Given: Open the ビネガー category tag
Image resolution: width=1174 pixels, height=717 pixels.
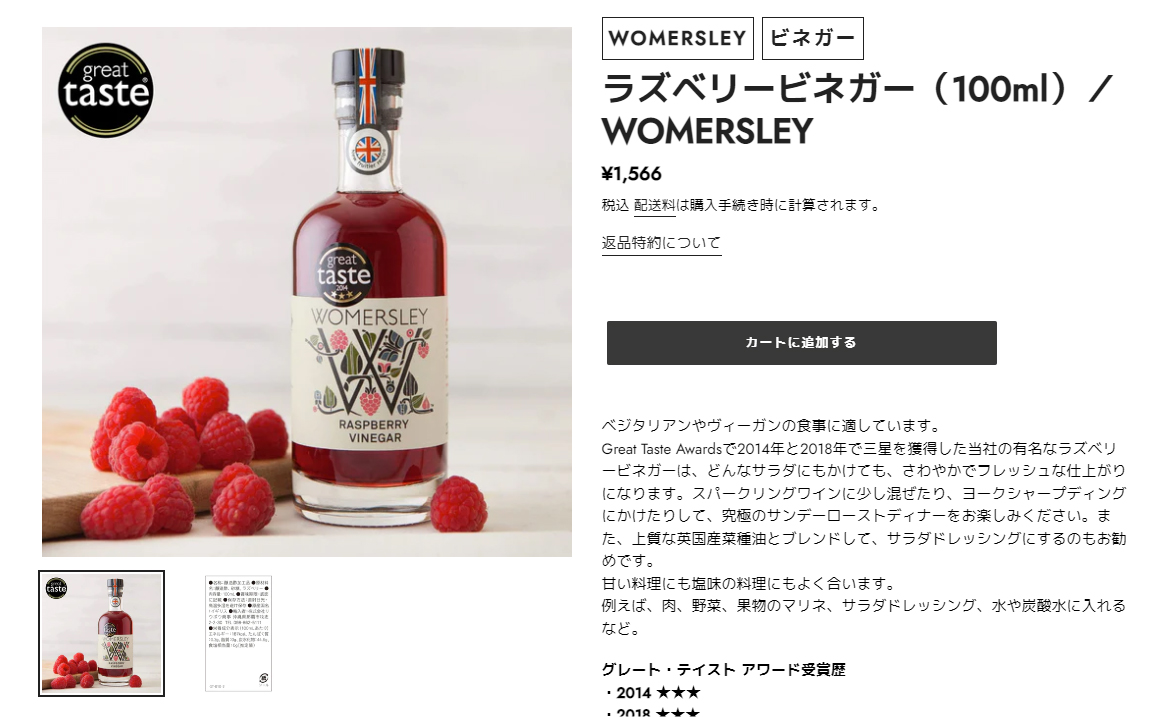Looking at the screenshot, I should pyautogui.click(x=812, y=38).
